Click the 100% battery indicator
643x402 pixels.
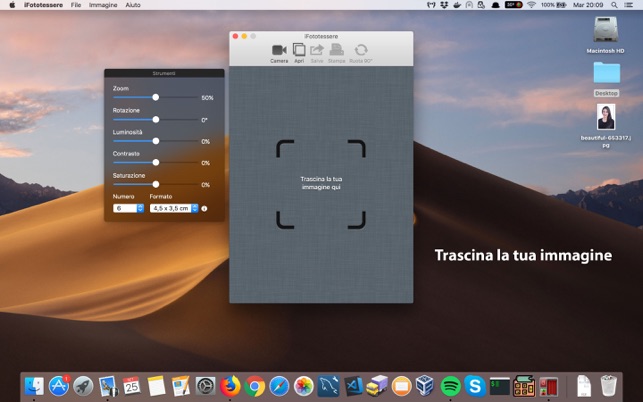click(x=554, y=5)
